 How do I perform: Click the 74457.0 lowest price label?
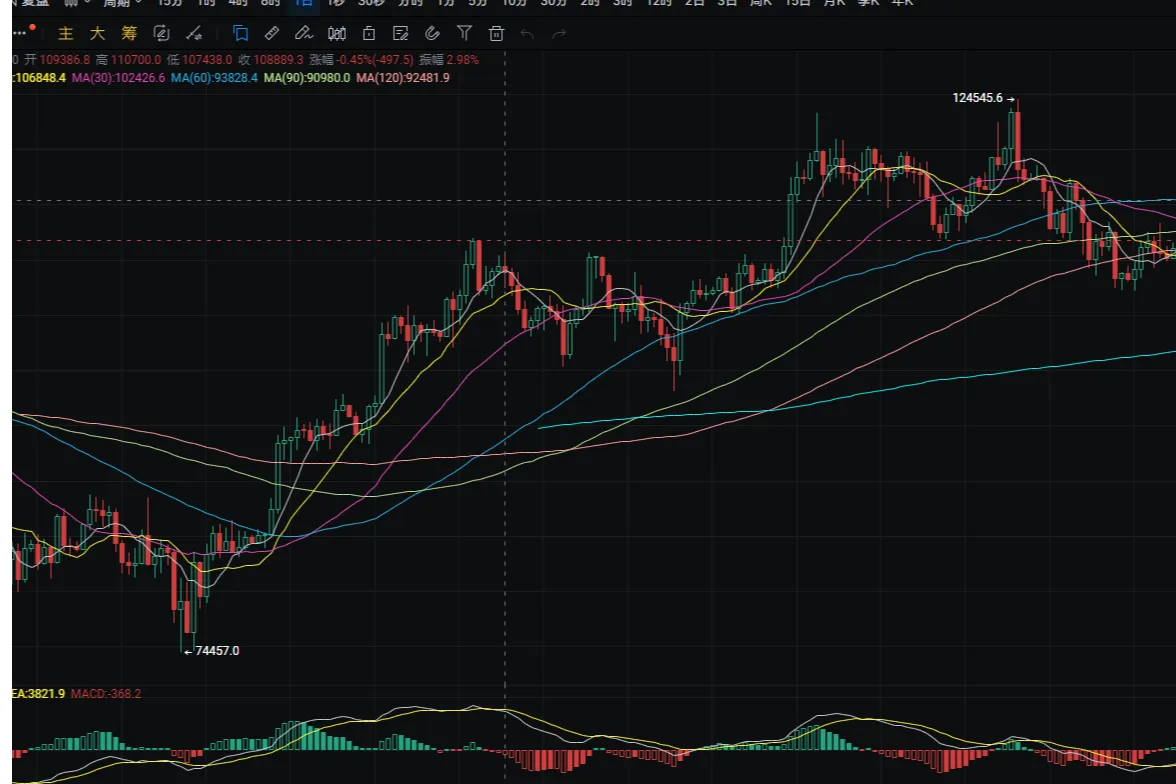pos(217,650)
